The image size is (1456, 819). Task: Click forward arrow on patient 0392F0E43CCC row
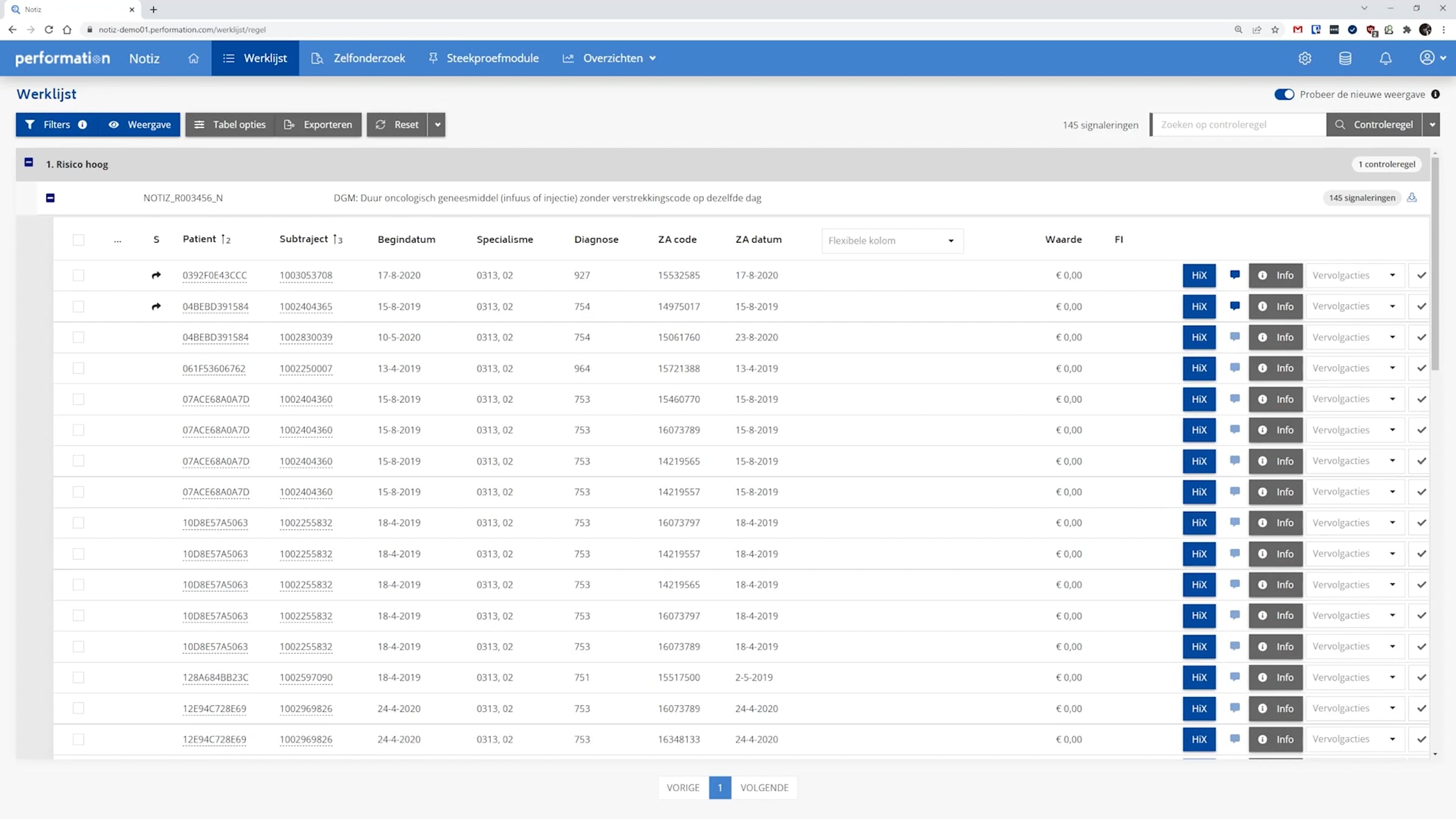tap(156, 275)
